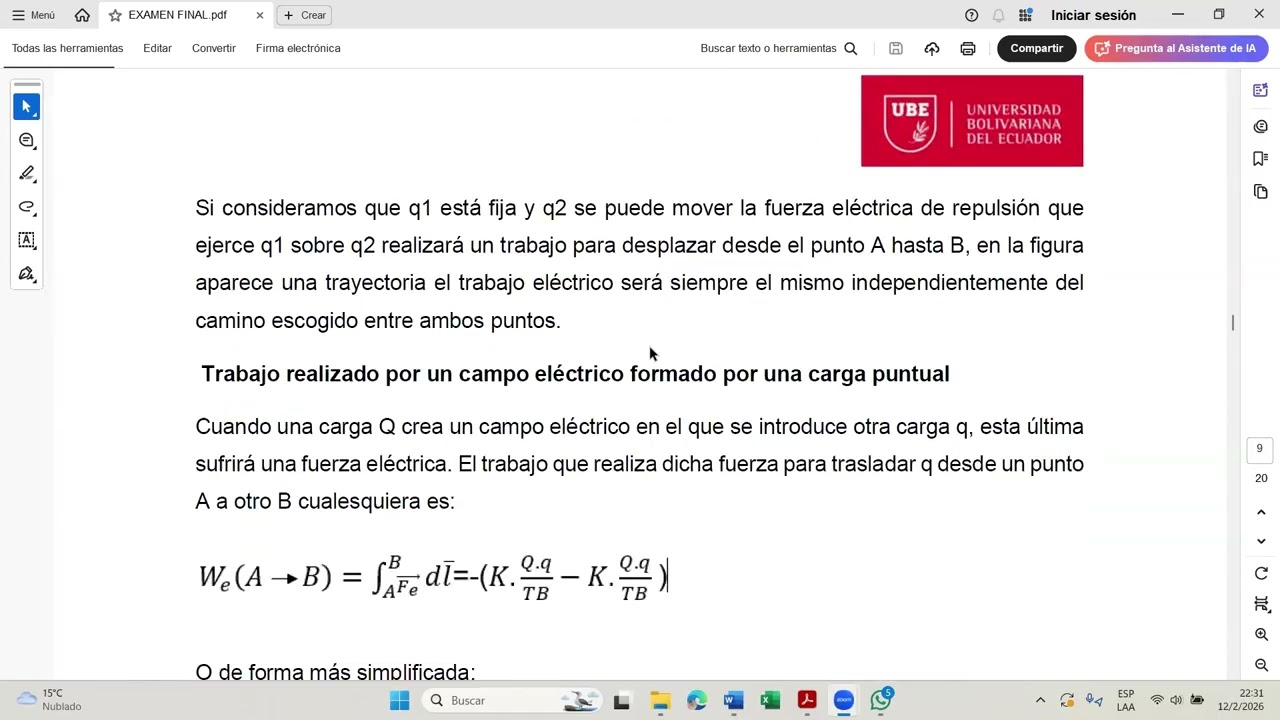The width and height of the screenshot is (1280, 720).
Task: Open the page thumbnails copy icon
Action: [1260, 191]
